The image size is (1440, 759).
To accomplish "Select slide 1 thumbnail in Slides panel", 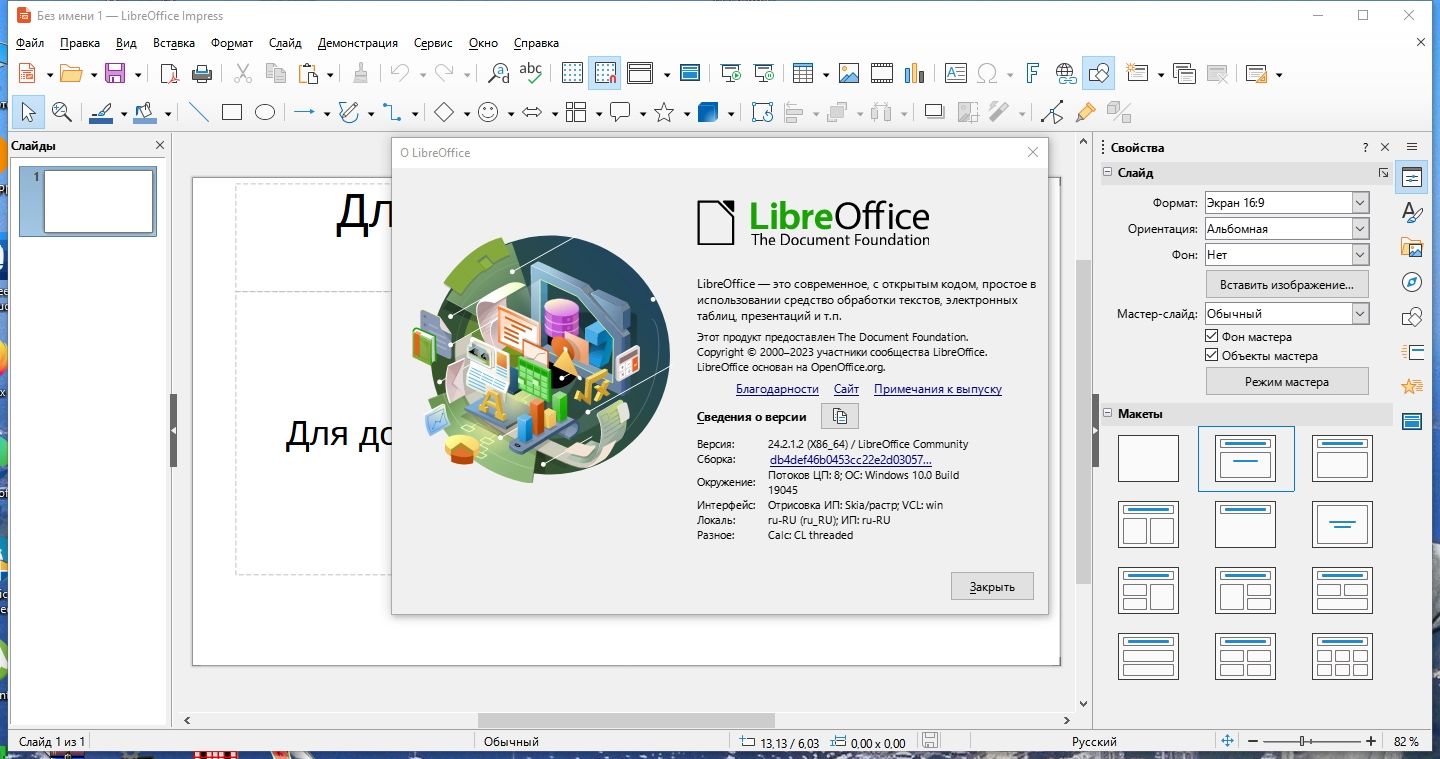I will click(x=87, y=201).
